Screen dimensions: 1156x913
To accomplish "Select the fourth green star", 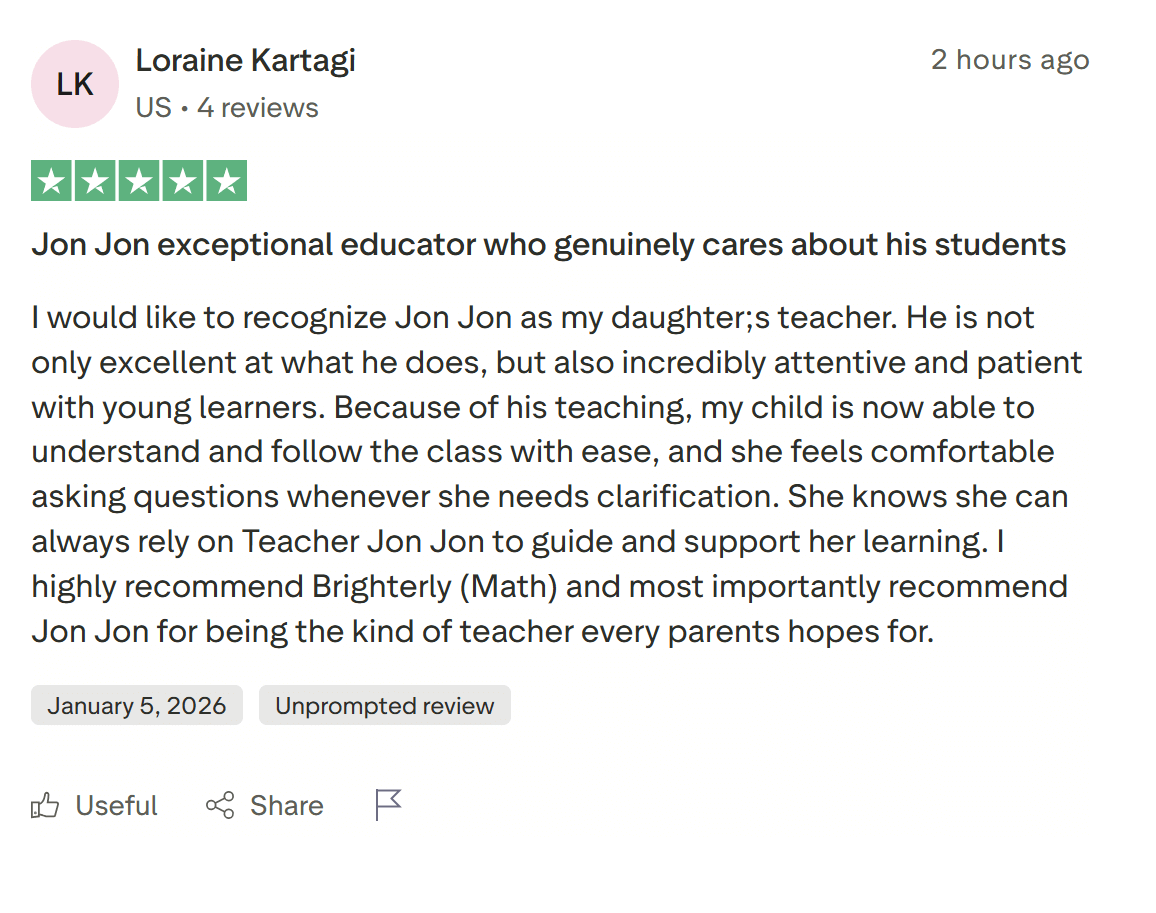I will click(x=182, y=180).
